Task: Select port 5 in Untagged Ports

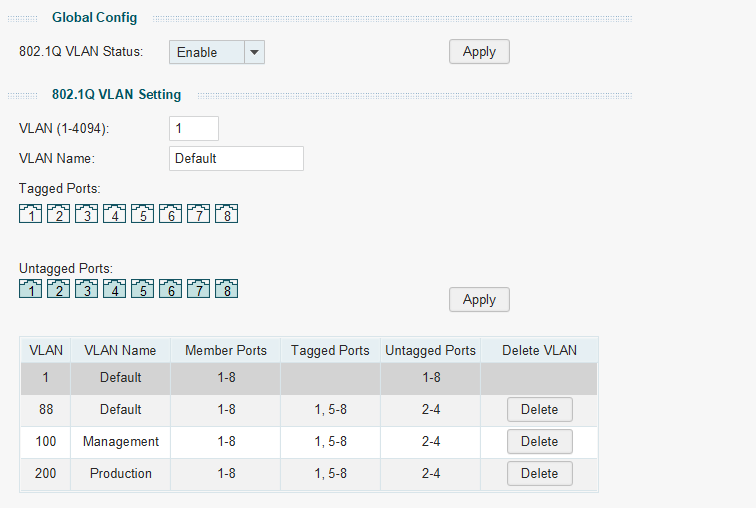Action: tap(142, 289)
